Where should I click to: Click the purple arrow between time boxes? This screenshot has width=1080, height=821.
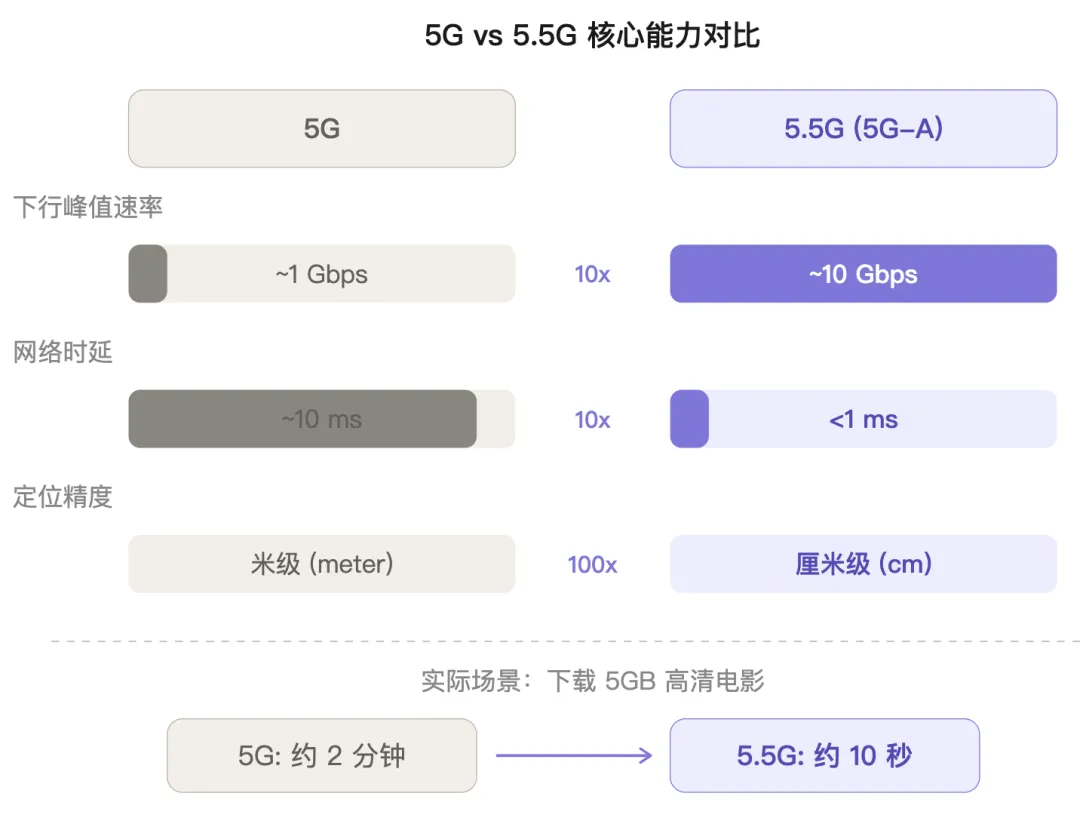click(x=574, y=756)
